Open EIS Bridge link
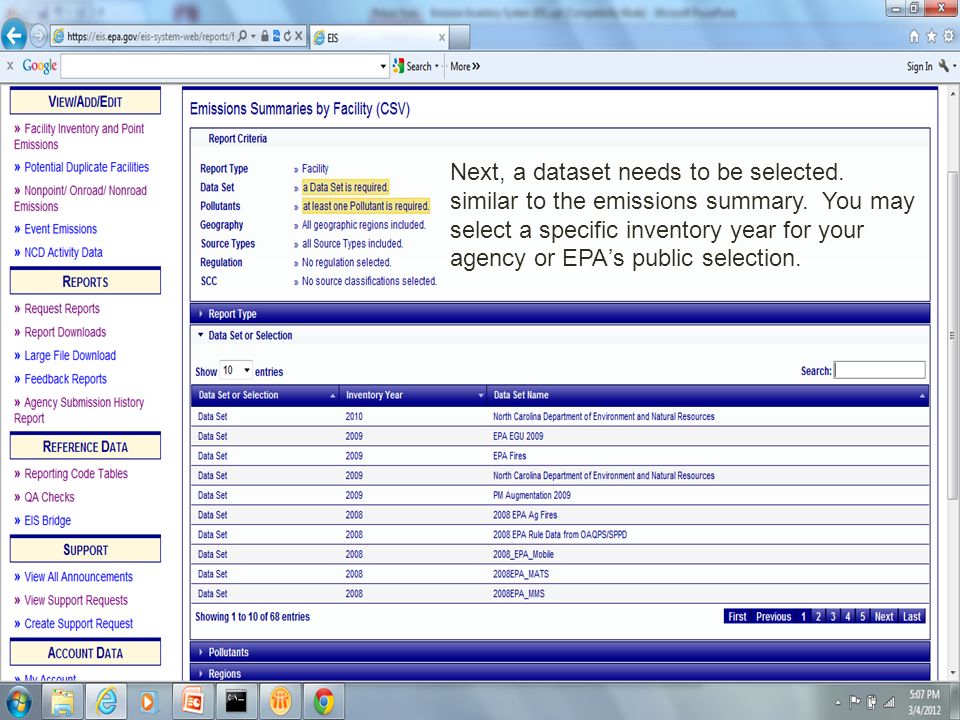Viewport: 960px width, 720px height. [48, 520]
